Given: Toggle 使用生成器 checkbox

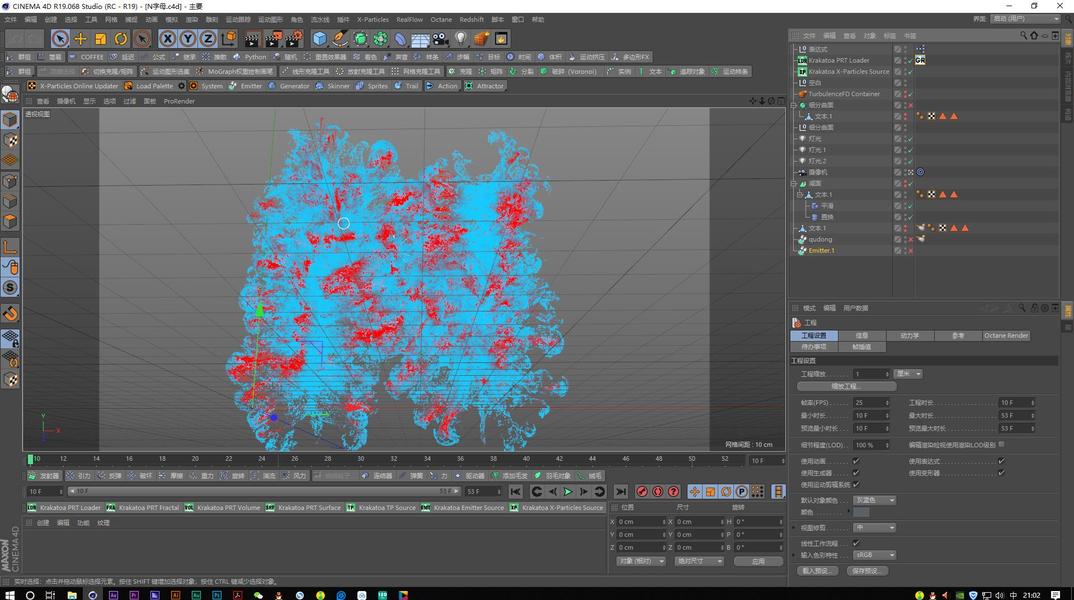Looking at the screenshot, I should tap(856, 473).
